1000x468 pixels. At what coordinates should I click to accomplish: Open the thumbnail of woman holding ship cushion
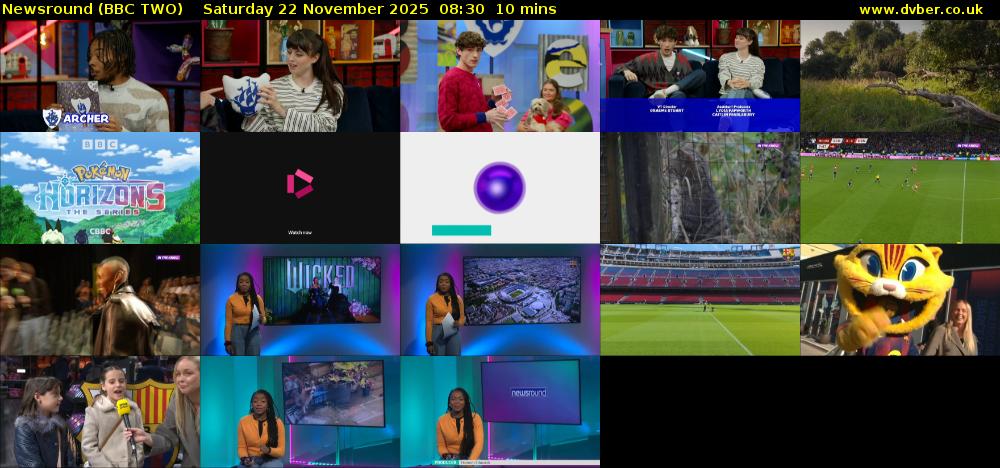300,75
